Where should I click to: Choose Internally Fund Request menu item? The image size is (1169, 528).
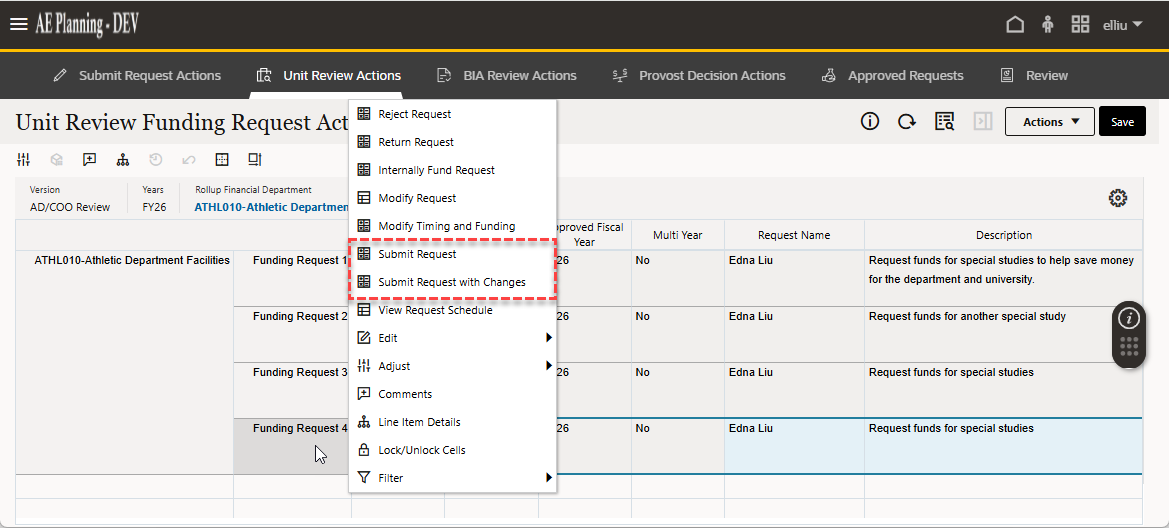(x=453, y=170)
